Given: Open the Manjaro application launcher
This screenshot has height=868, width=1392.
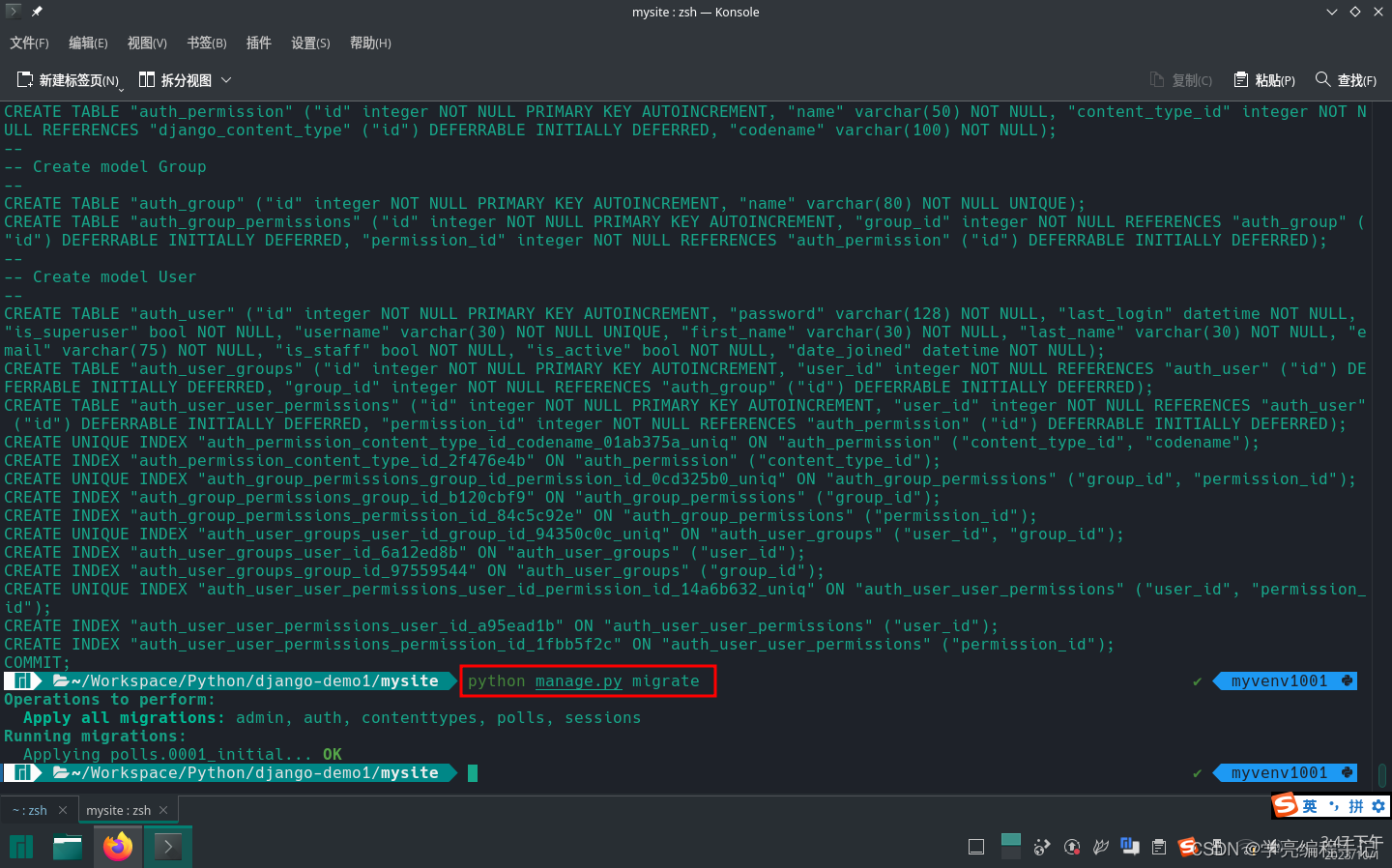Looking at the screenshot, I should point(21,847).
